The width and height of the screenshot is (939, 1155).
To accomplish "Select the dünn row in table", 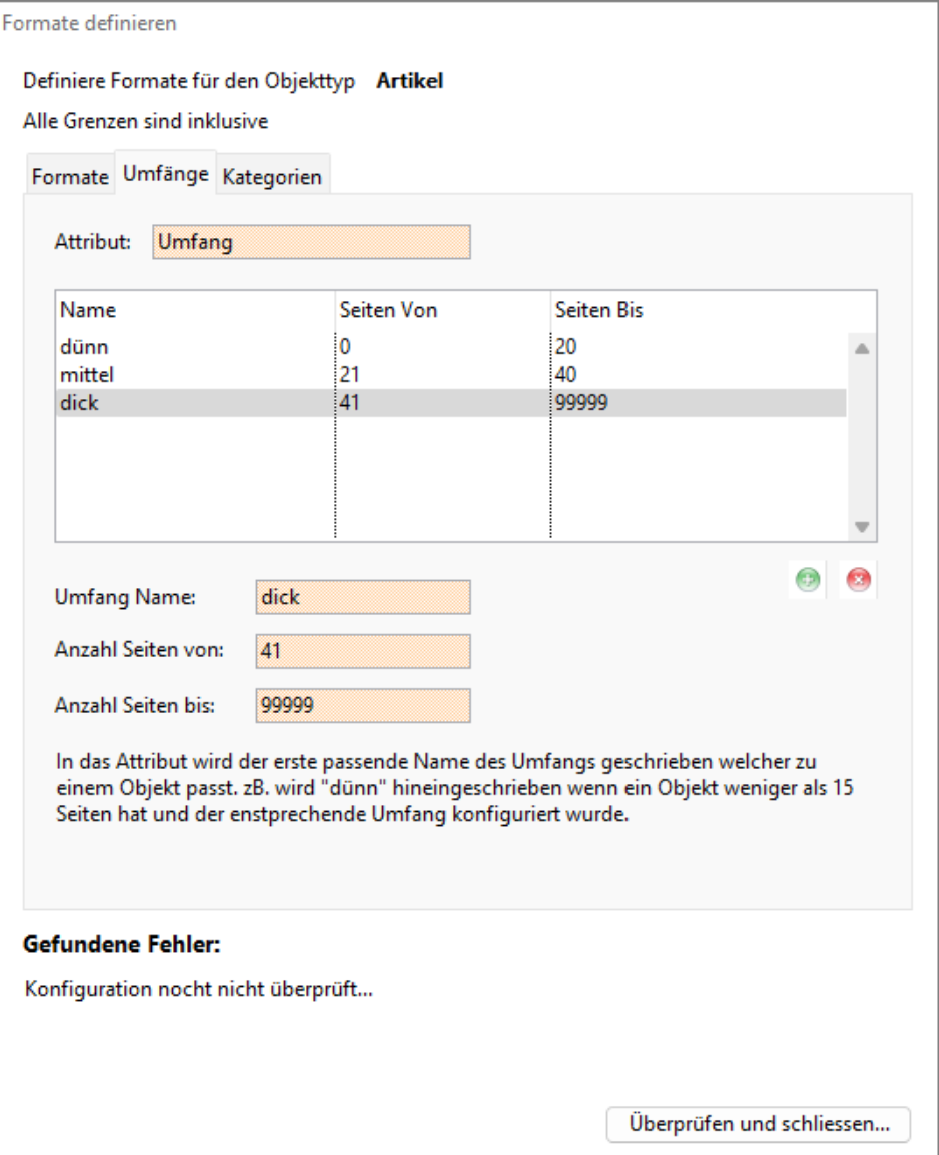I will coord(78,348).
